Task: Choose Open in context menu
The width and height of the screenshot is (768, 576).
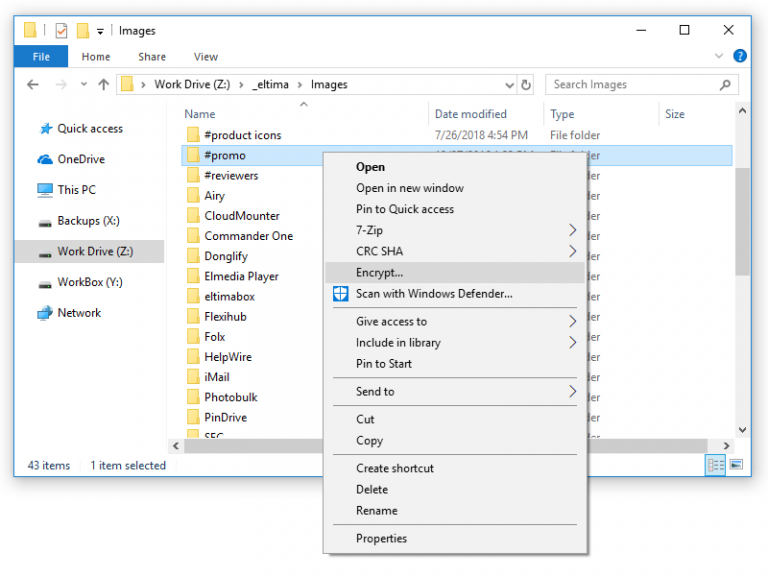Action: pyautogui.click(x=455, y=167)
